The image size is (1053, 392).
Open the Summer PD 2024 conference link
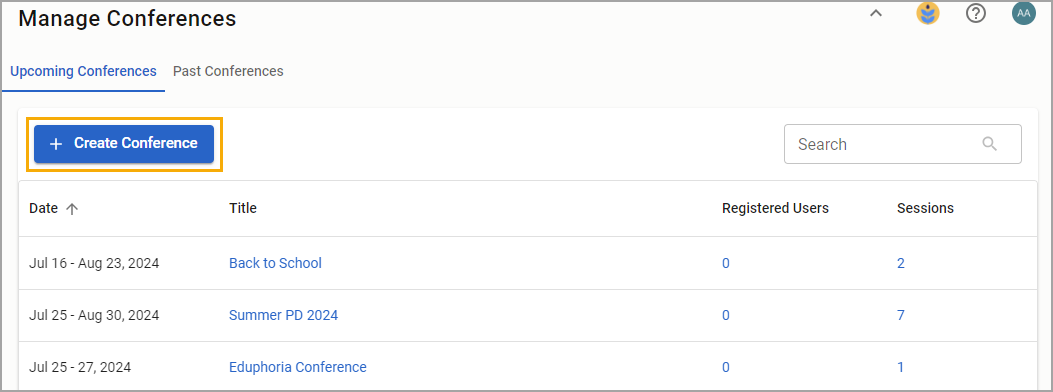tap(283, 315)
